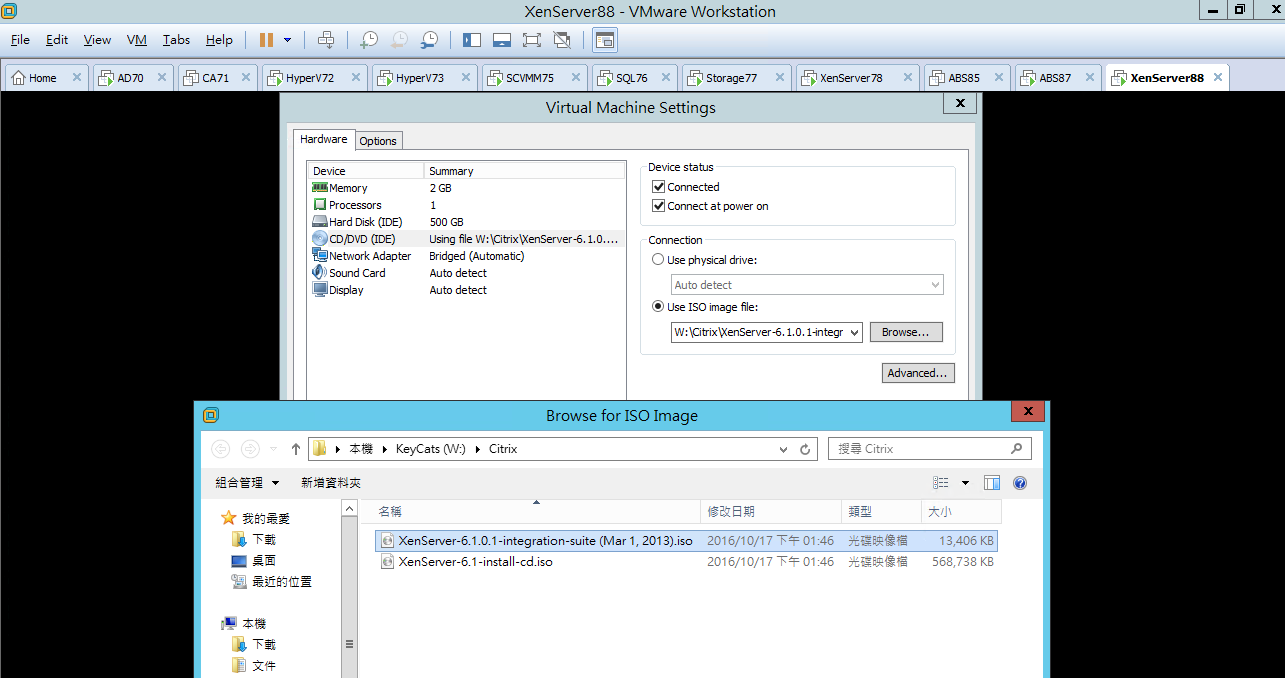The width and height of the screenshot is (1285, 678).
Task: Click 新增資料夾 new folder button
Action: (331, 483)
